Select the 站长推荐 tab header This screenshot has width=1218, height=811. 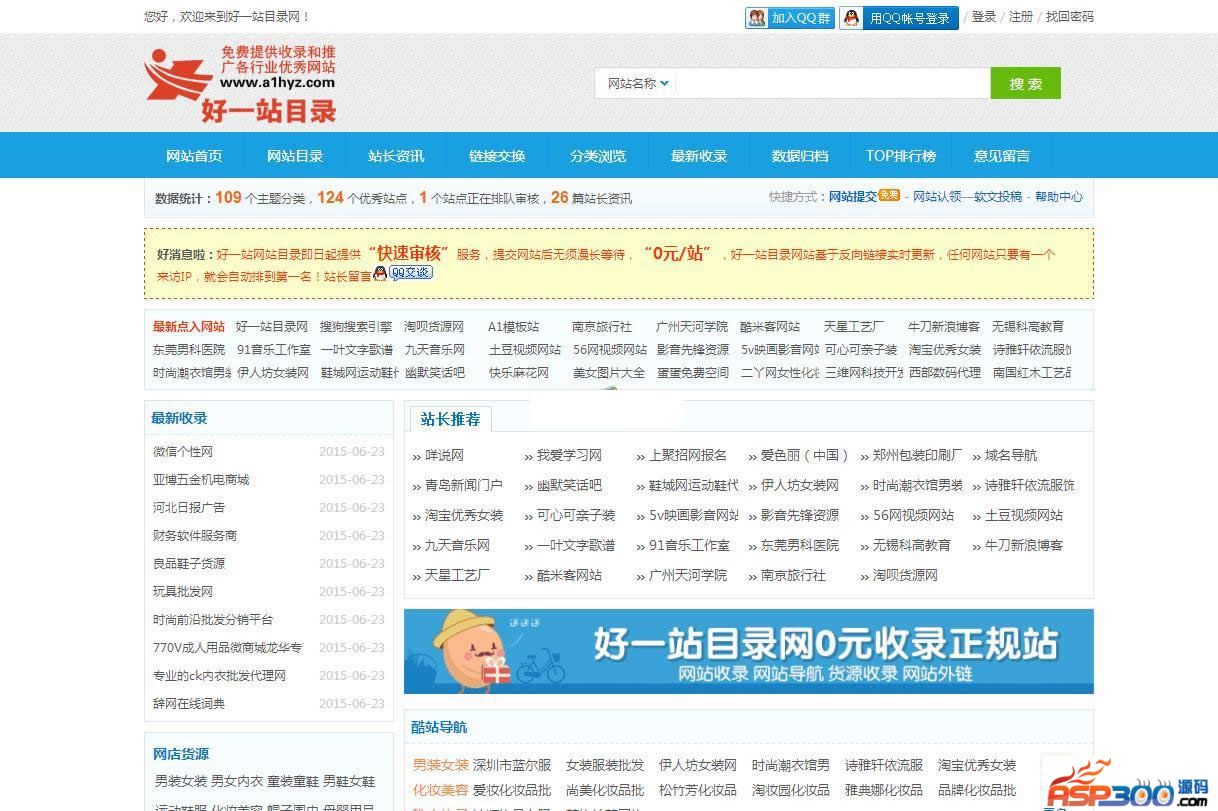coord(450,419)
